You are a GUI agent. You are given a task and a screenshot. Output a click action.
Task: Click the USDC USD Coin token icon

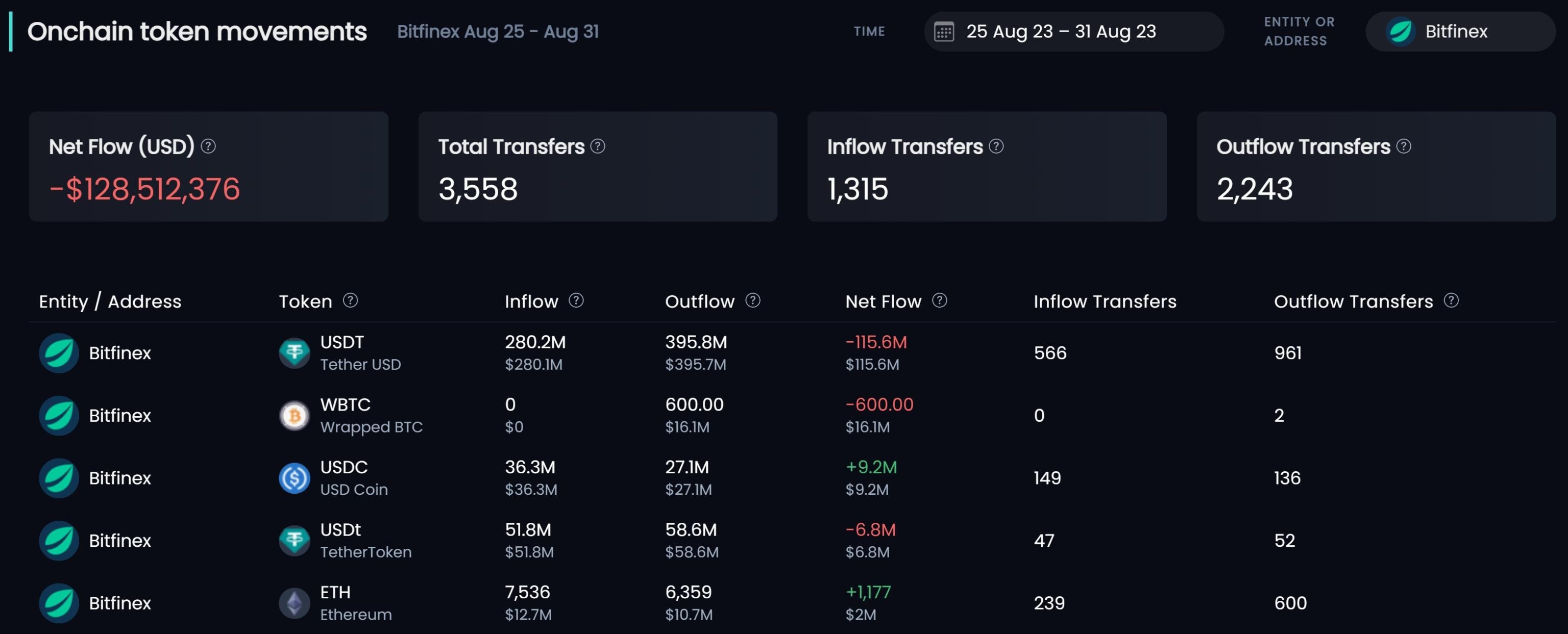pyautogui.click(x=295, y=478)
